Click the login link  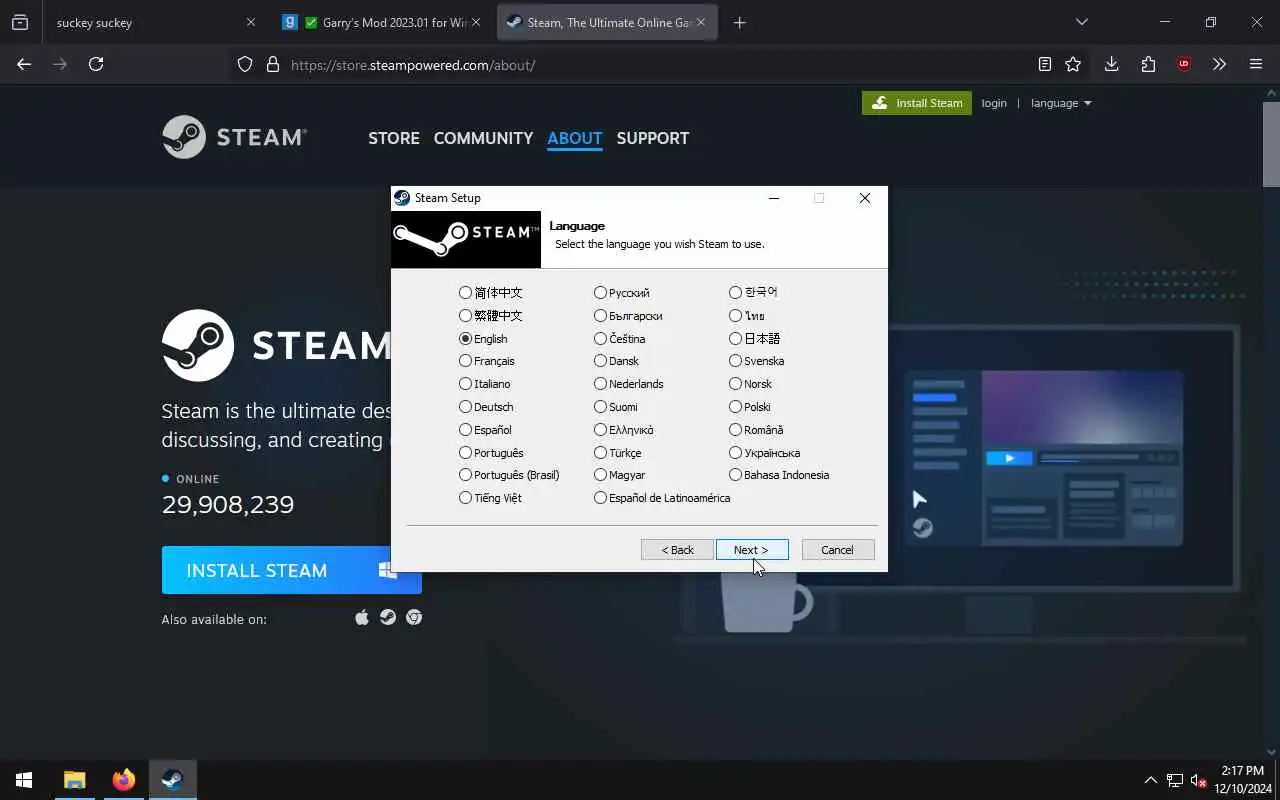pos(994,103)
